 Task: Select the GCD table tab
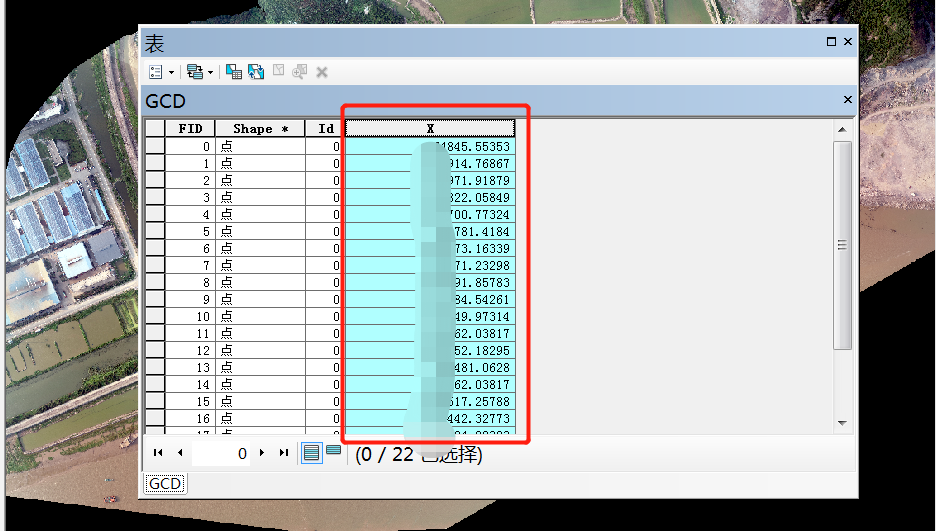(x=165, y=484)
